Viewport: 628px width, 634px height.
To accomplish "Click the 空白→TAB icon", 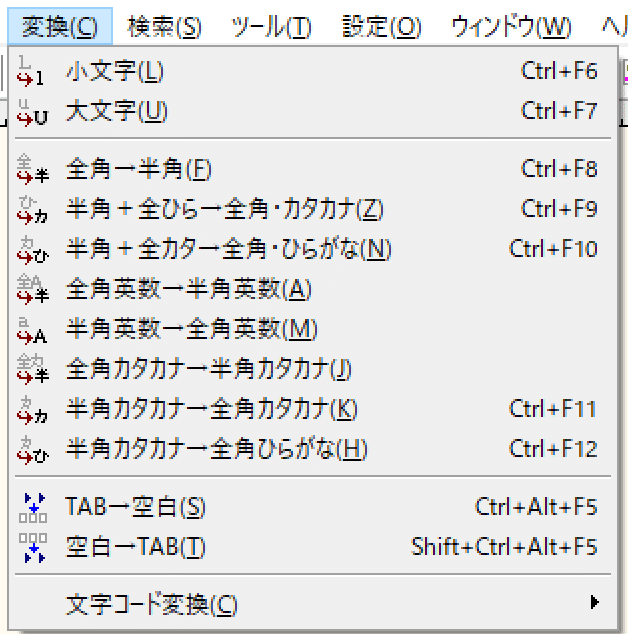I will pos(33,548).
